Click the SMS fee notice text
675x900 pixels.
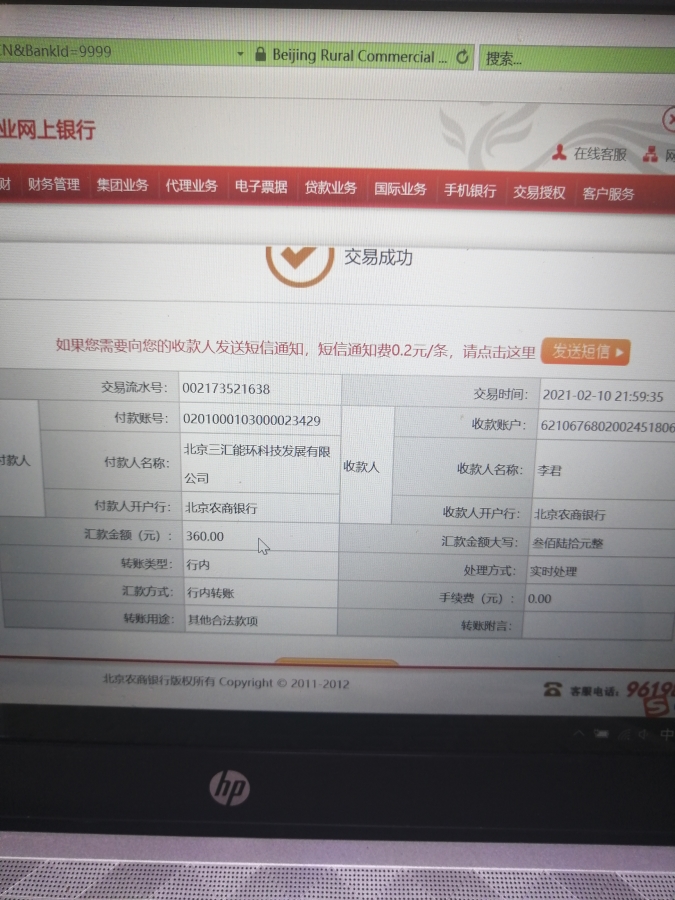click(x=295, y=348)
